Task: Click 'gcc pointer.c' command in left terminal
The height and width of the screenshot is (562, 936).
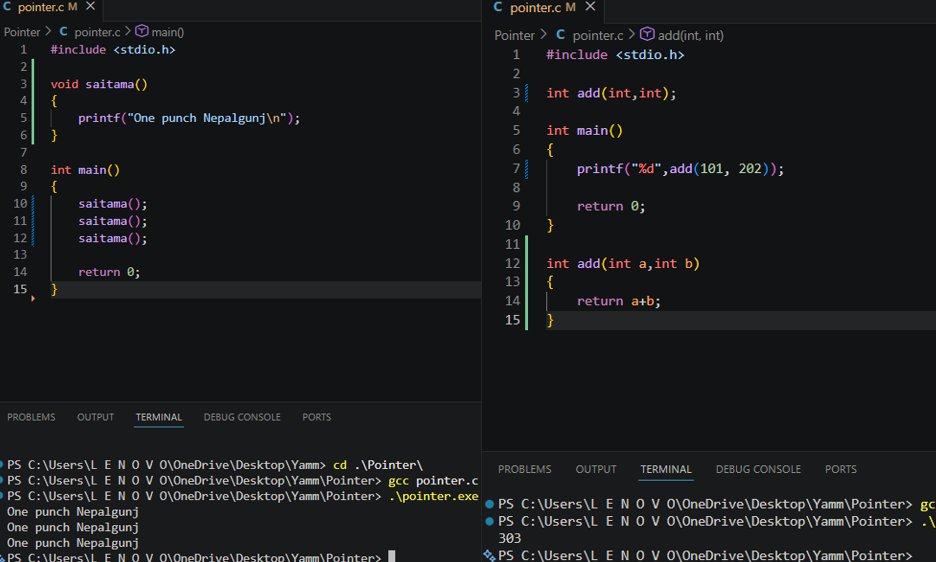Action: [433, 481]
